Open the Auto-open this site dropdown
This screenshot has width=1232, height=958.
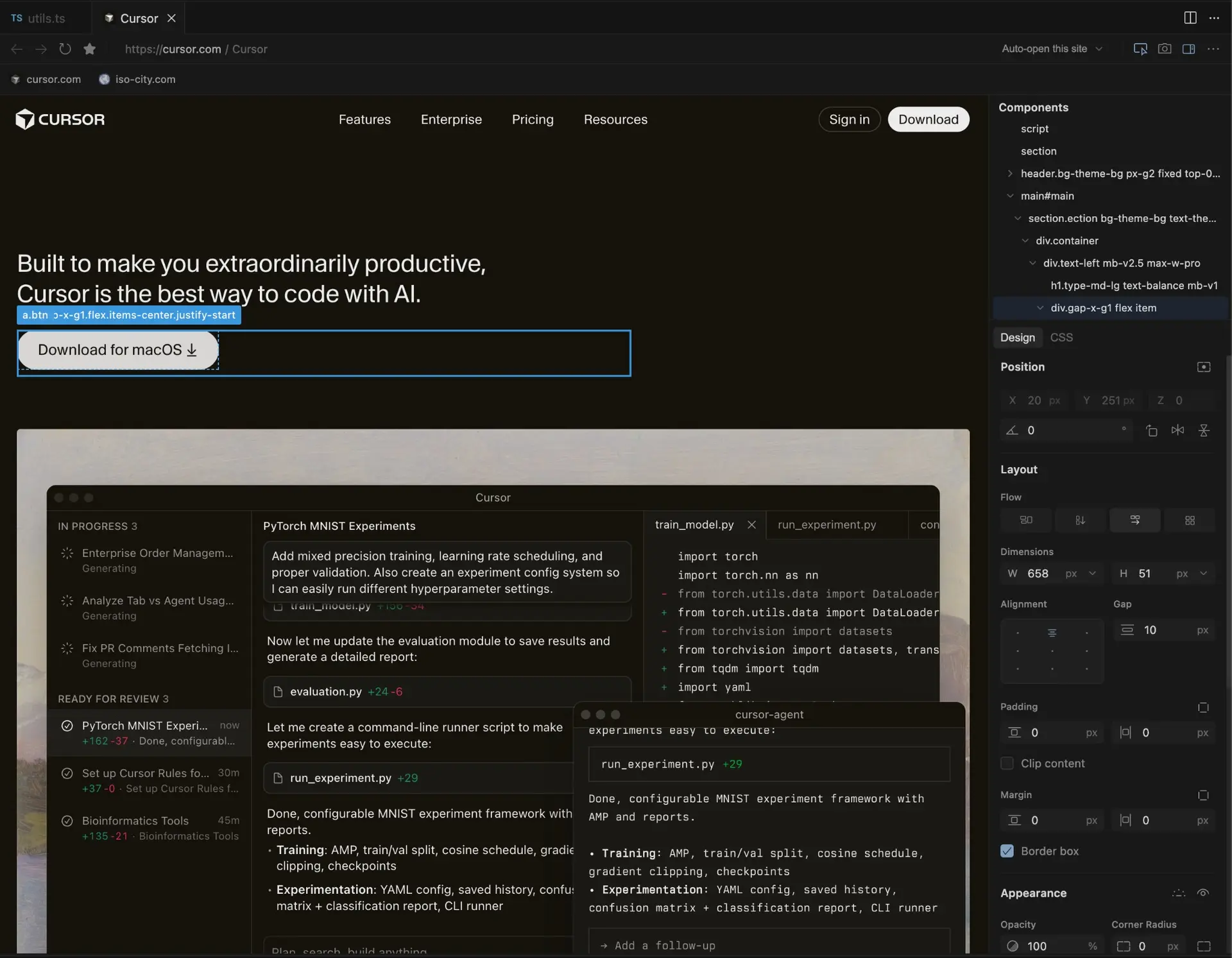pyautogui.click(x=1052, y=49)
